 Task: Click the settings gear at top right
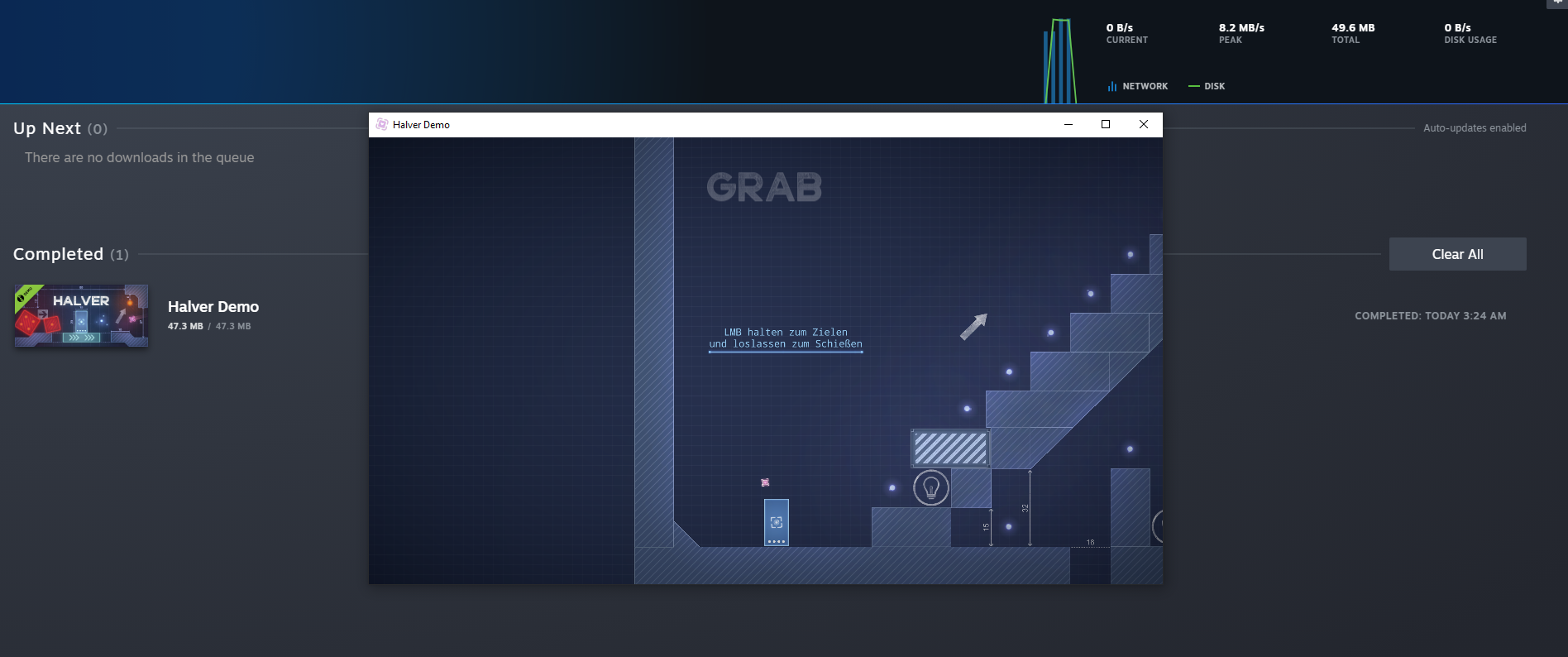(1557, 3)
